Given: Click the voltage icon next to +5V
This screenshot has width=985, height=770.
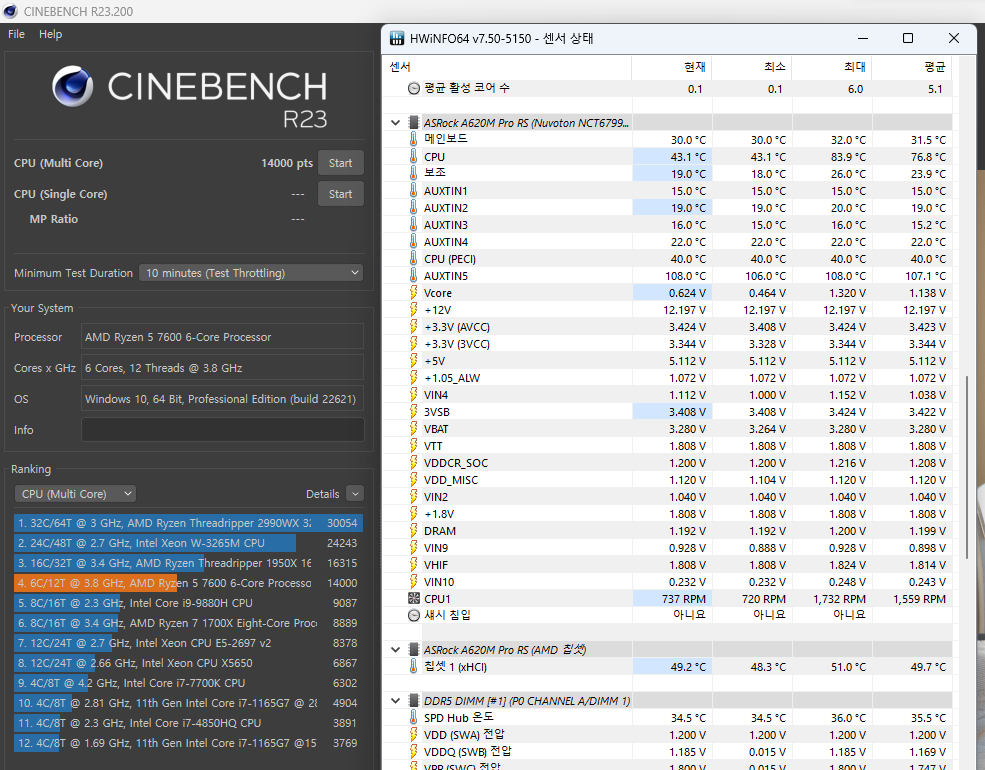Looking at the screenshot, I should pos(413,361).
